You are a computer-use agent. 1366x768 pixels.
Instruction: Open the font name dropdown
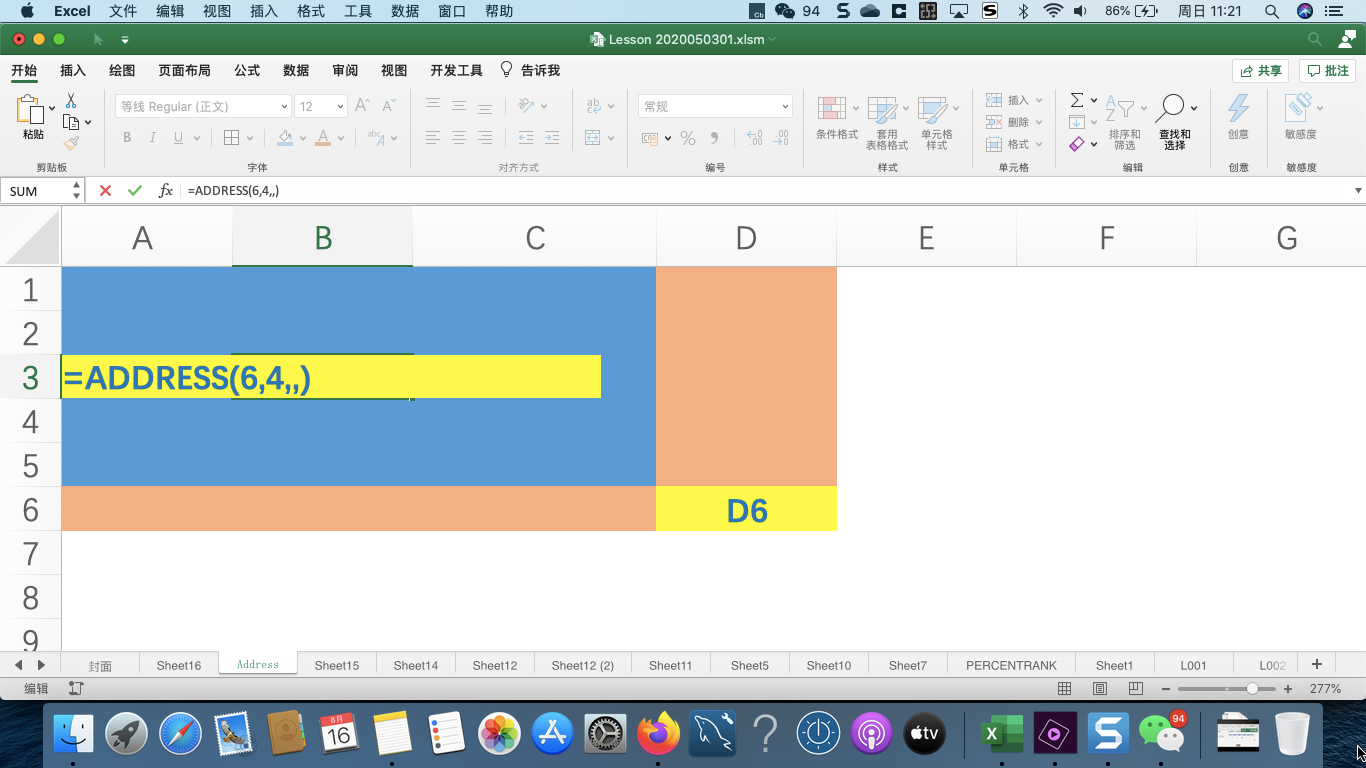(x=285, y=106)
